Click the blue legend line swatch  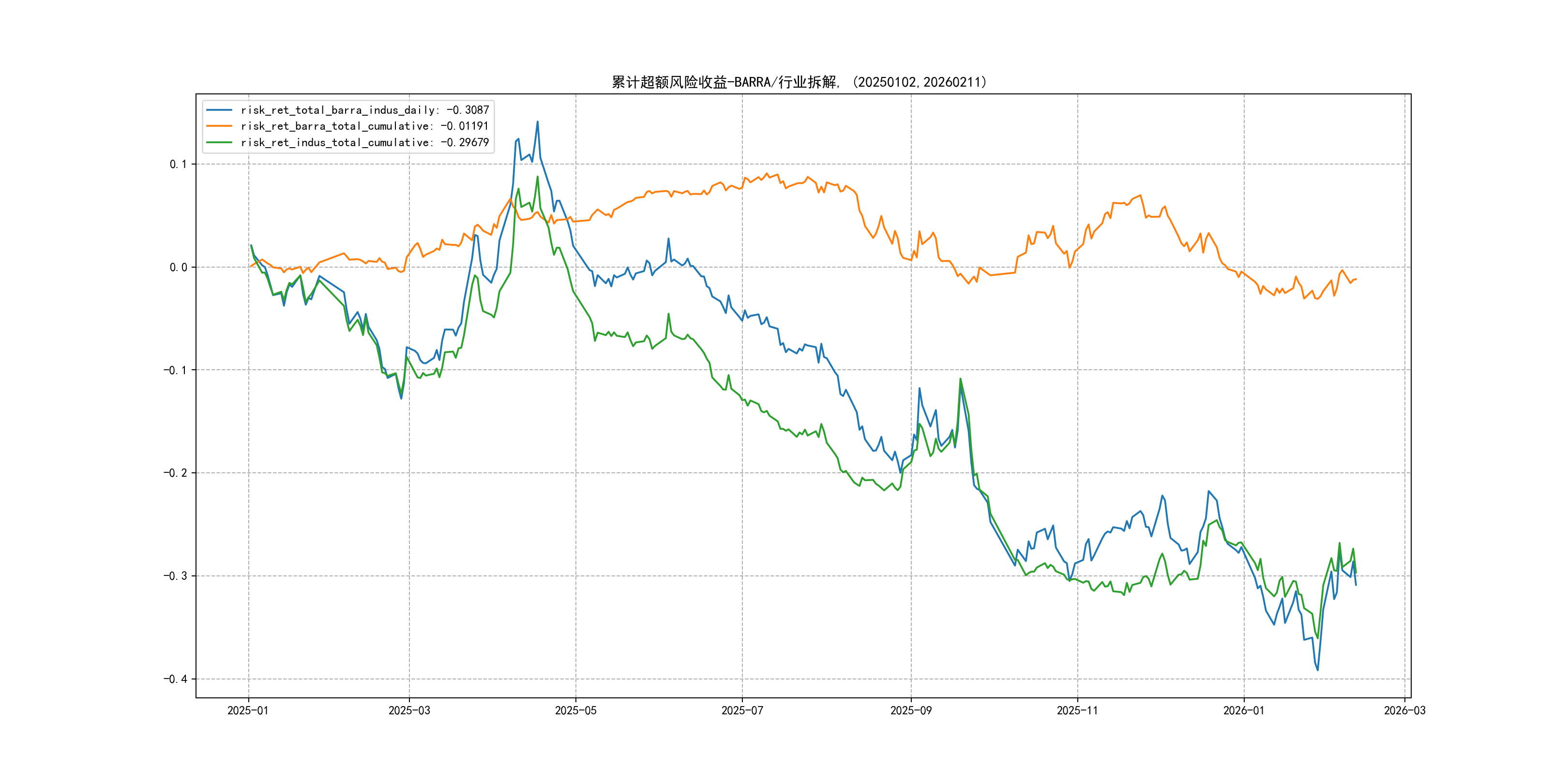219,110
